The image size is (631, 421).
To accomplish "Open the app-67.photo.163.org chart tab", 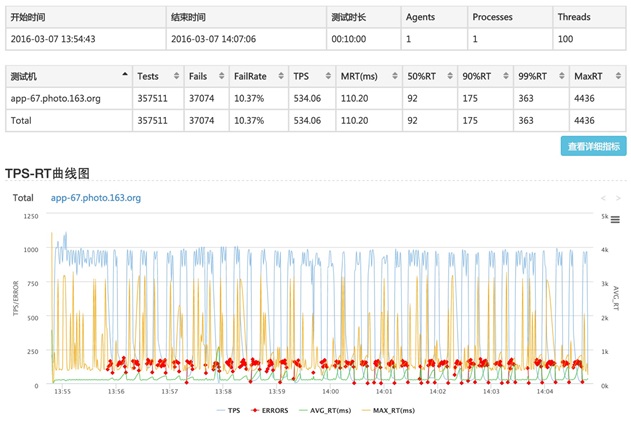I will (x=96, y=198).
